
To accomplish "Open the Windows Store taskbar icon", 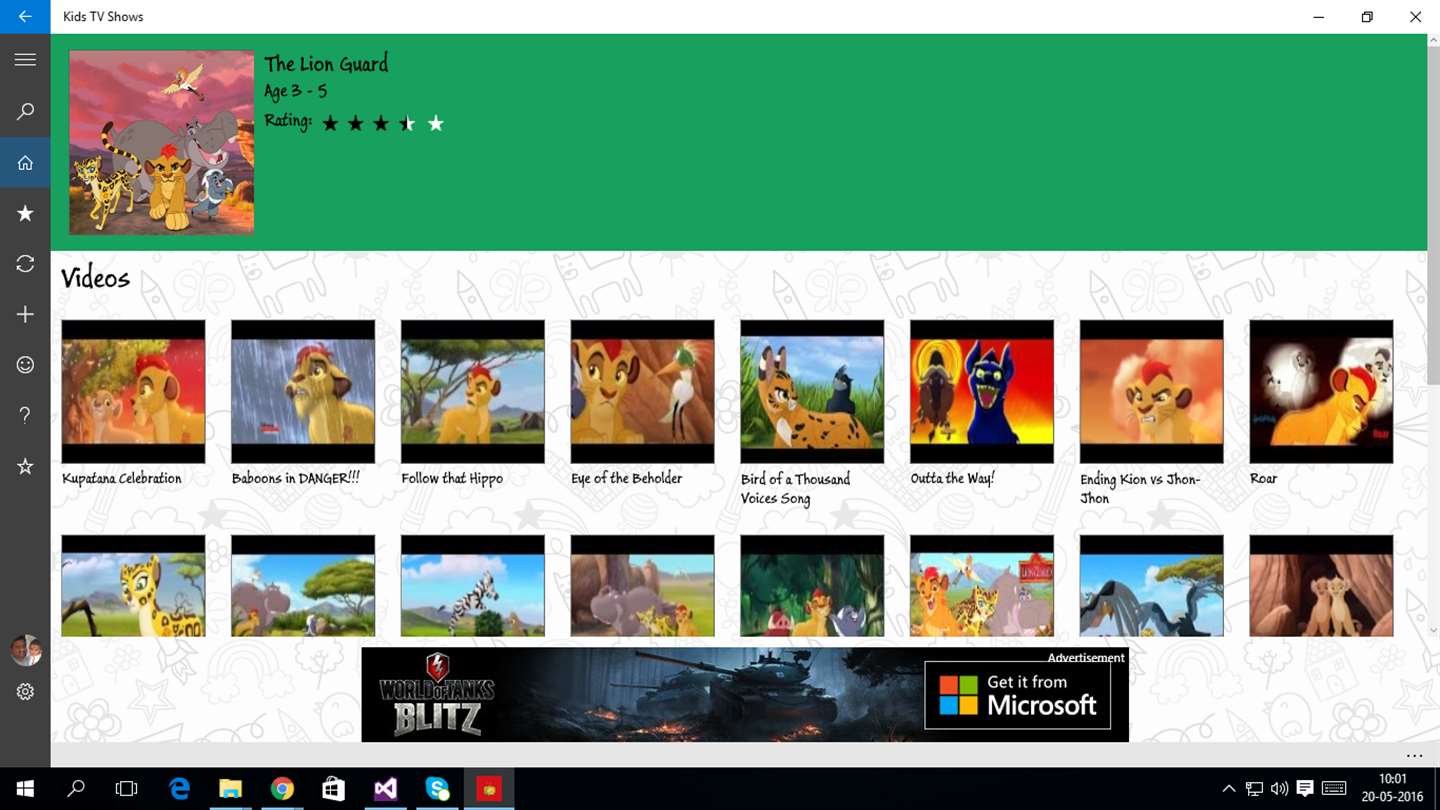I will point(334,789).
